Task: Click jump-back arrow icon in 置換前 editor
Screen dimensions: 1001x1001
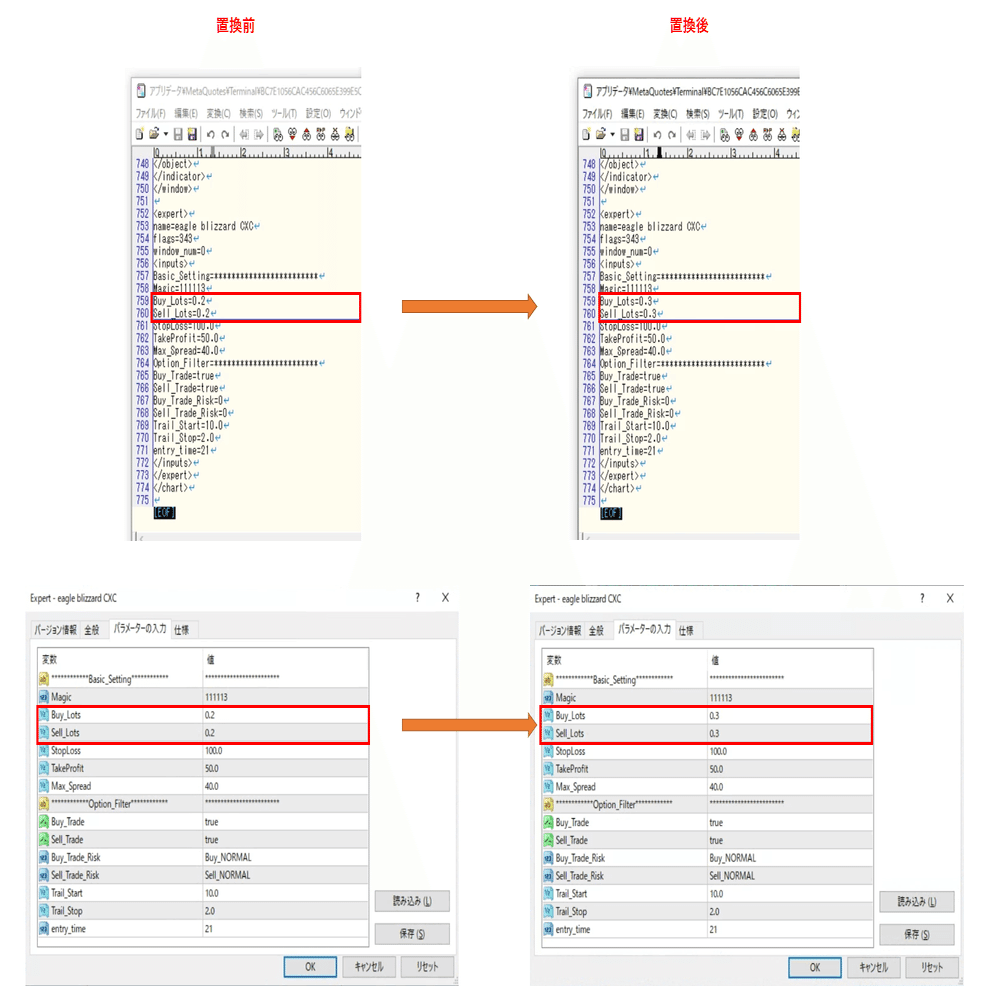Action: pyautogui.click(x=244, y=134)
